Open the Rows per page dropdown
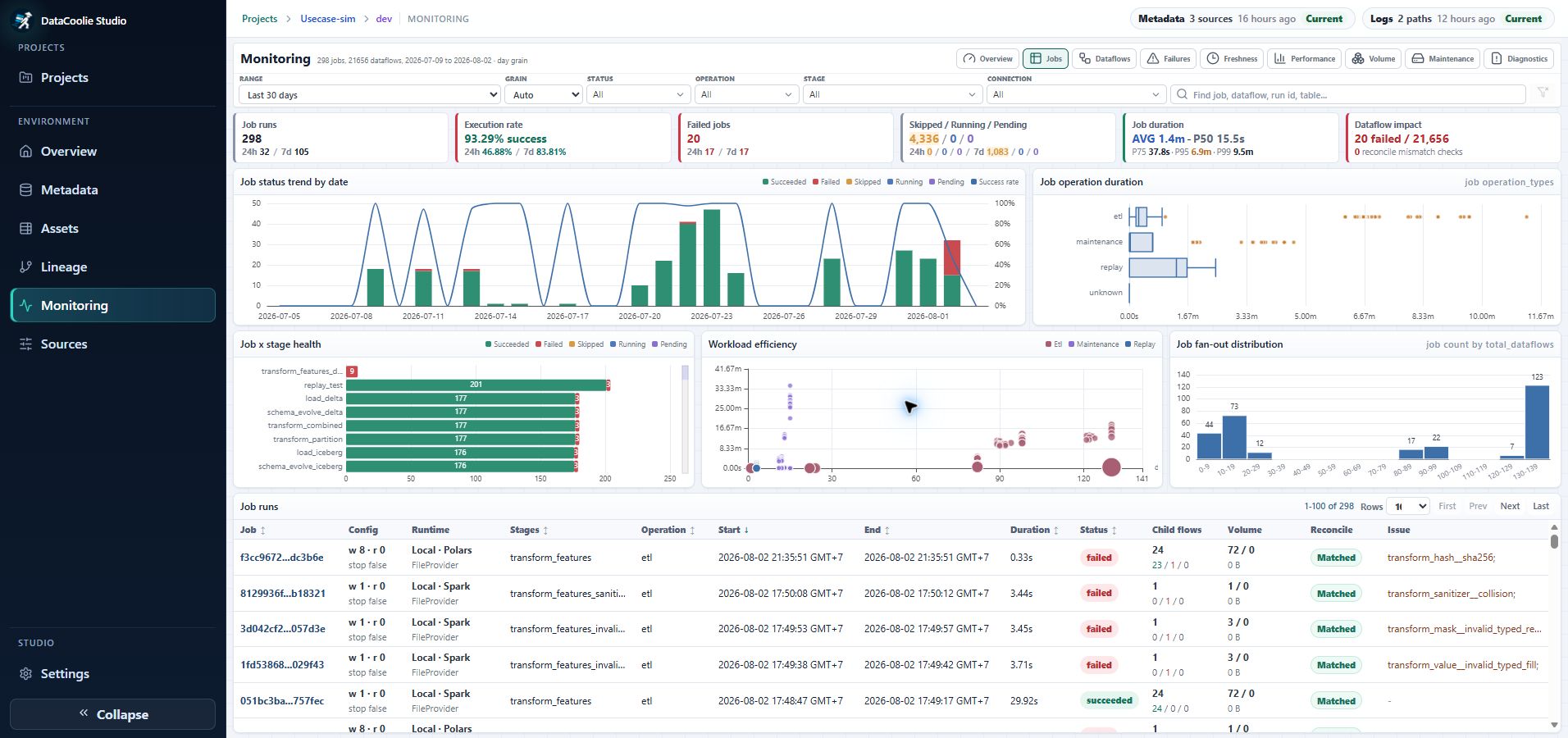The width and height of the screenshot is (1568, 738). 1408,507
